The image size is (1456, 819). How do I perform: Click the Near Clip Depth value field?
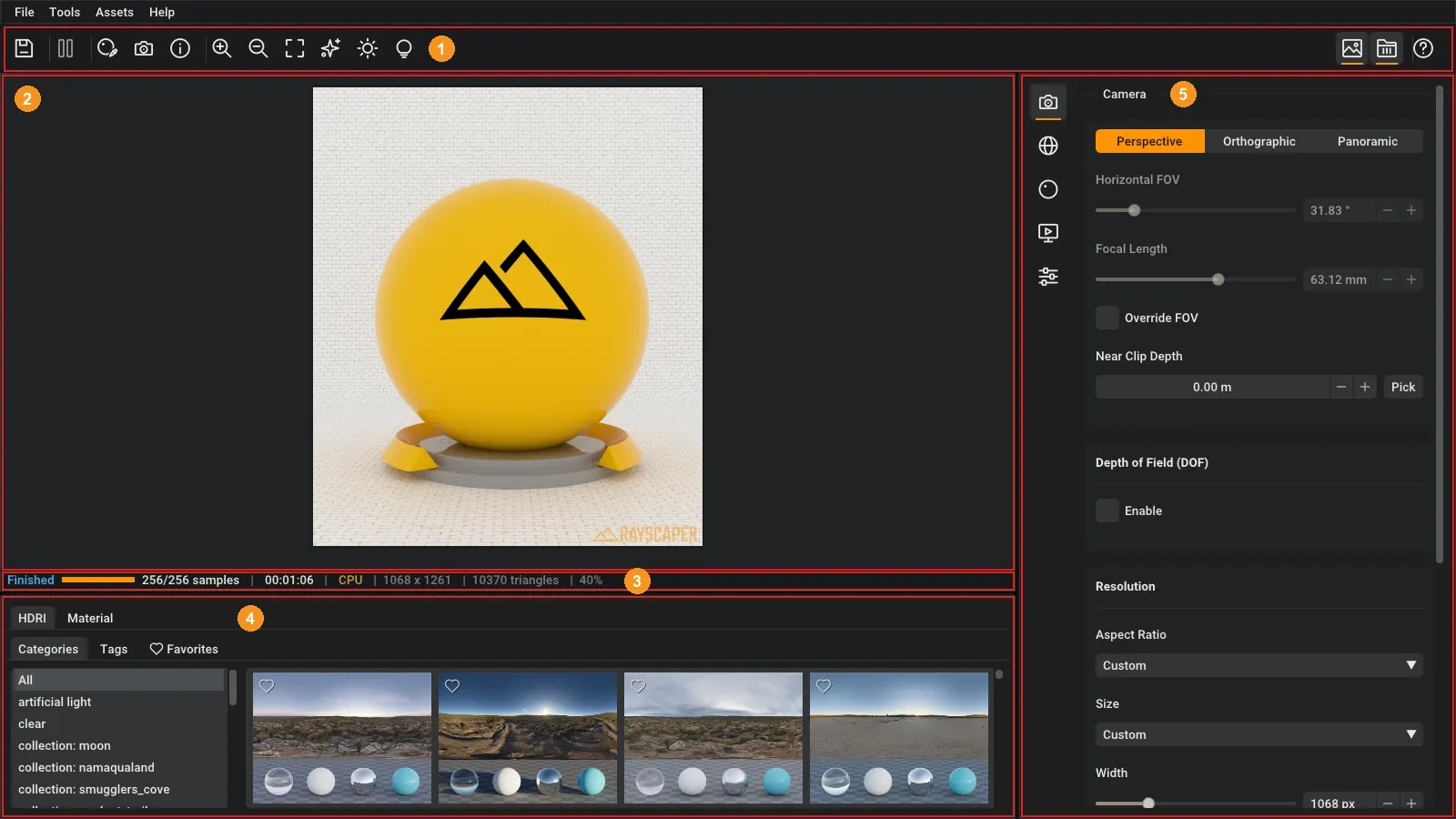tap(1212, 387)
